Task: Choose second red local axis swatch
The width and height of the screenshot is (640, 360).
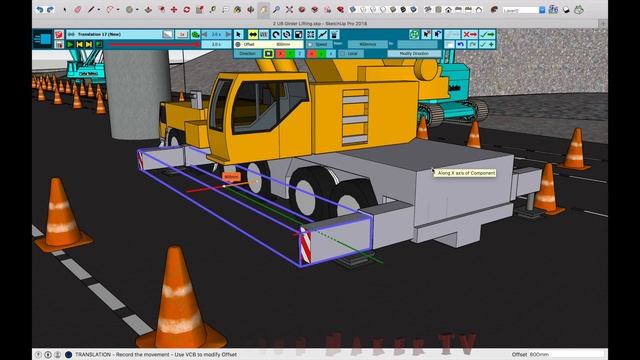Action: pos(312,53)
